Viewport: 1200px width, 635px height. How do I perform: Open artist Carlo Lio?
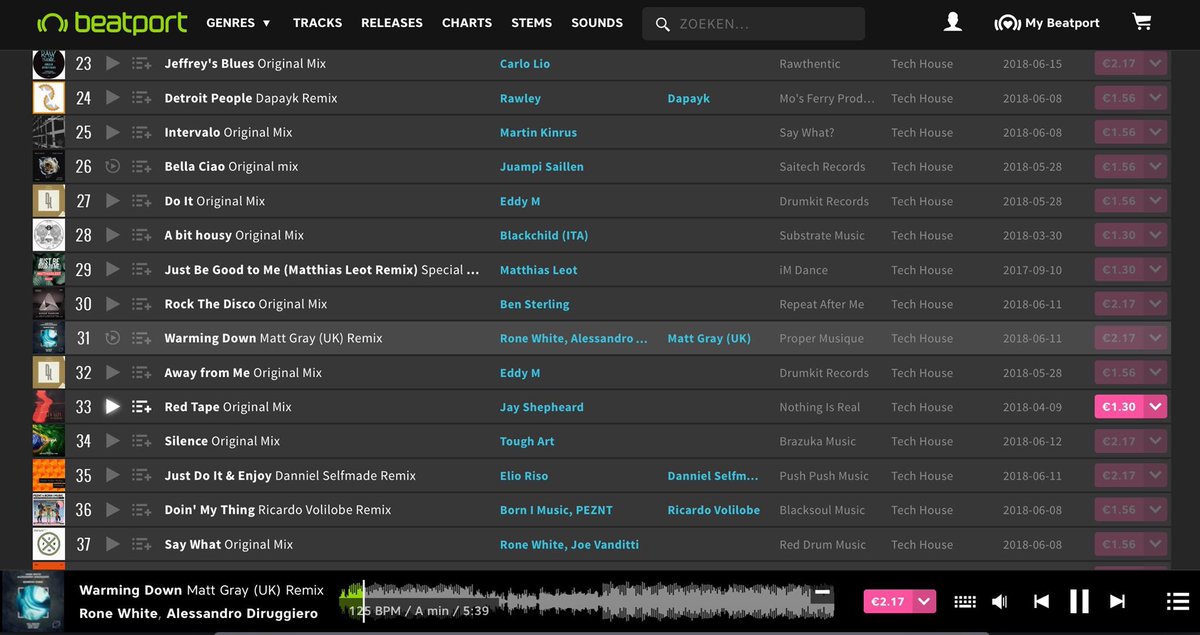click(525, 64)
